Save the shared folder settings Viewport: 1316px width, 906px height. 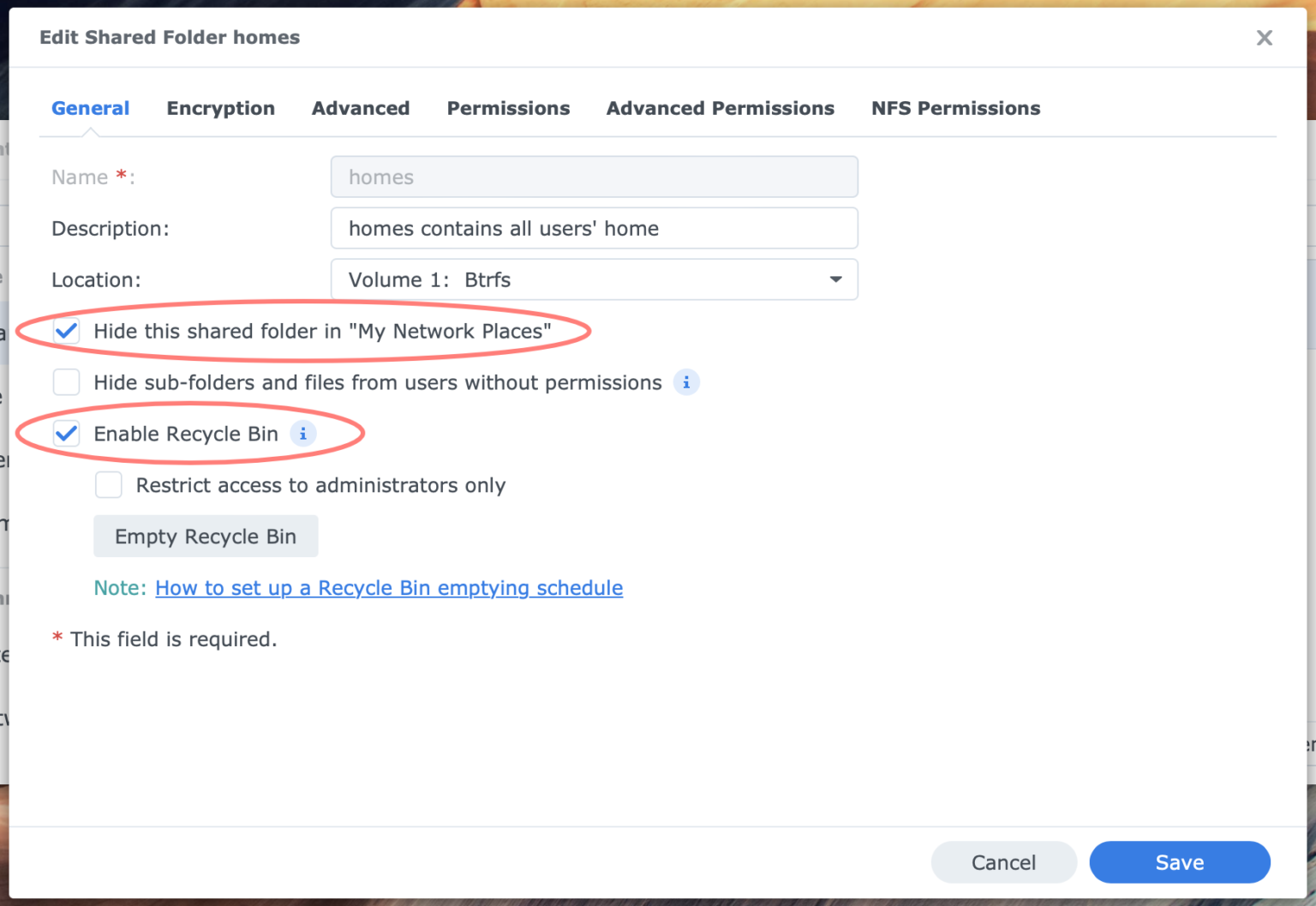(1180, 862)
